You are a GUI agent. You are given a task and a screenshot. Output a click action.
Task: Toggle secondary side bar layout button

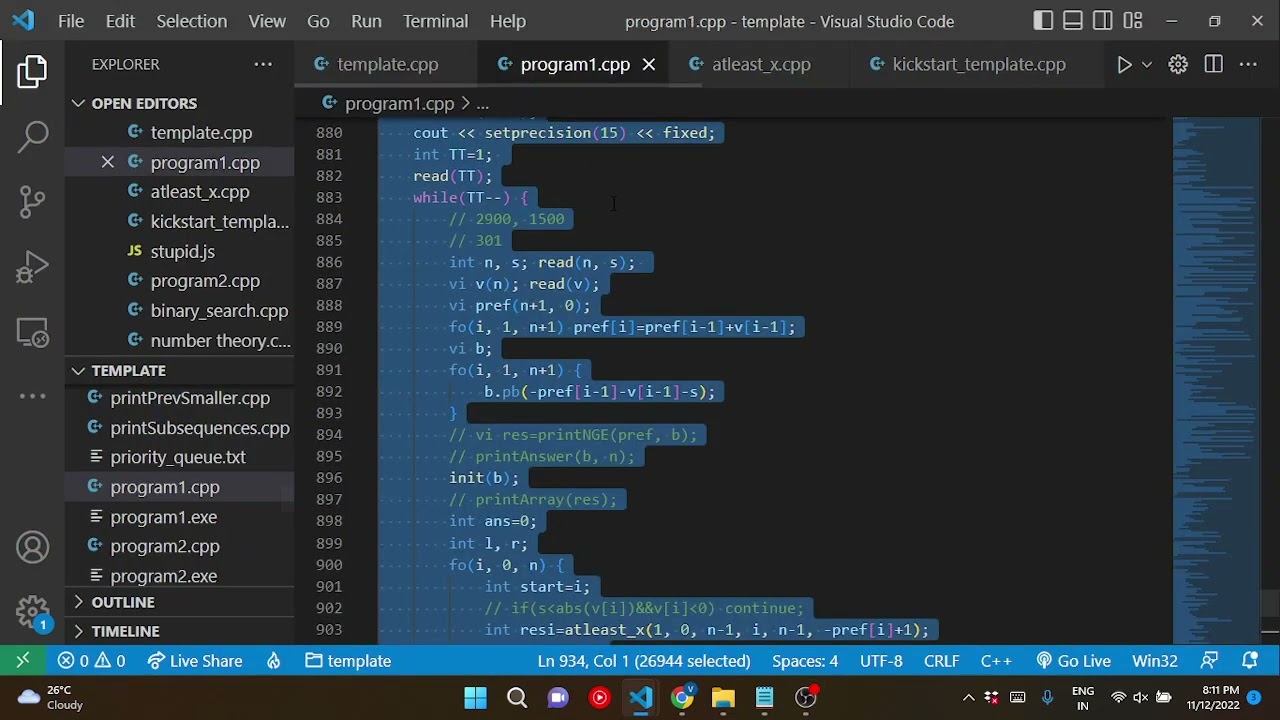[1103, 21]
